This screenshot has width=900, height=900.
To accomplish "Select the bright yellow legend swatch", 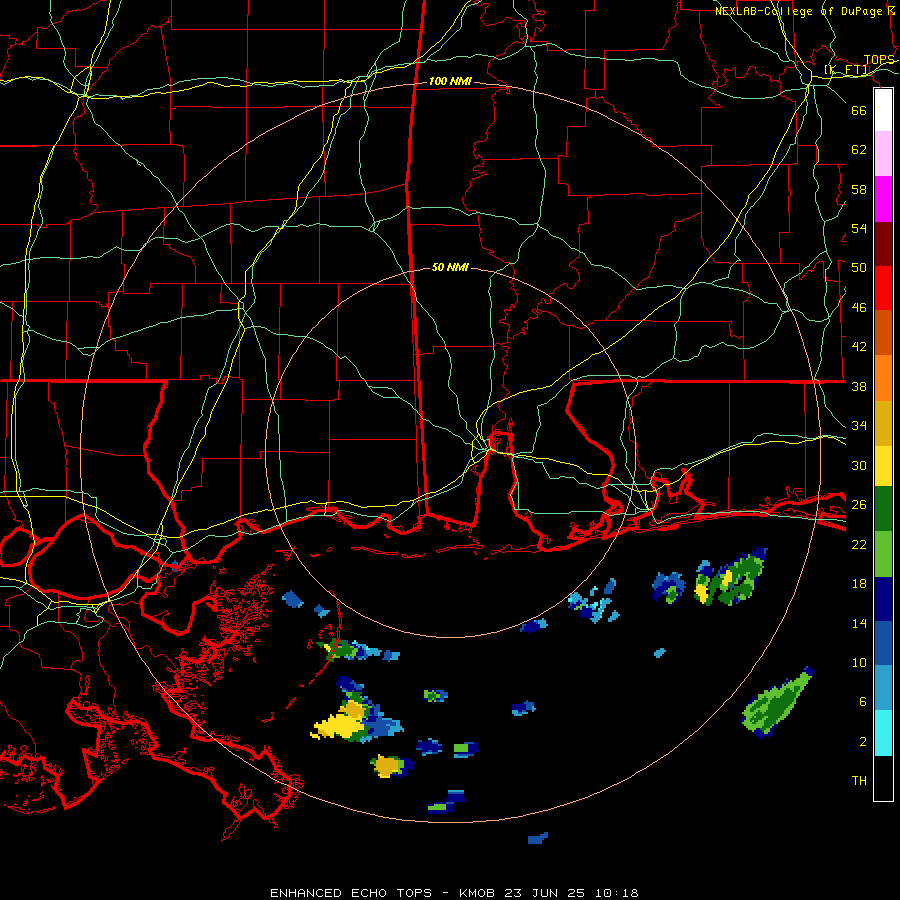I will coord(883,466).
